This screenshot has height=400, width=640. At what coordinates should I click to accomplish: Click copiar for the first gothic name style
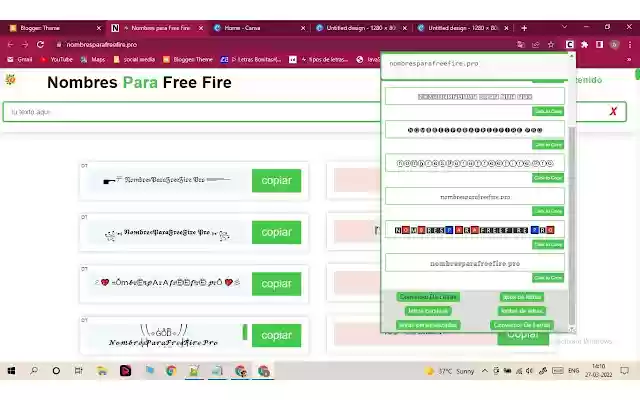(276, 180)
